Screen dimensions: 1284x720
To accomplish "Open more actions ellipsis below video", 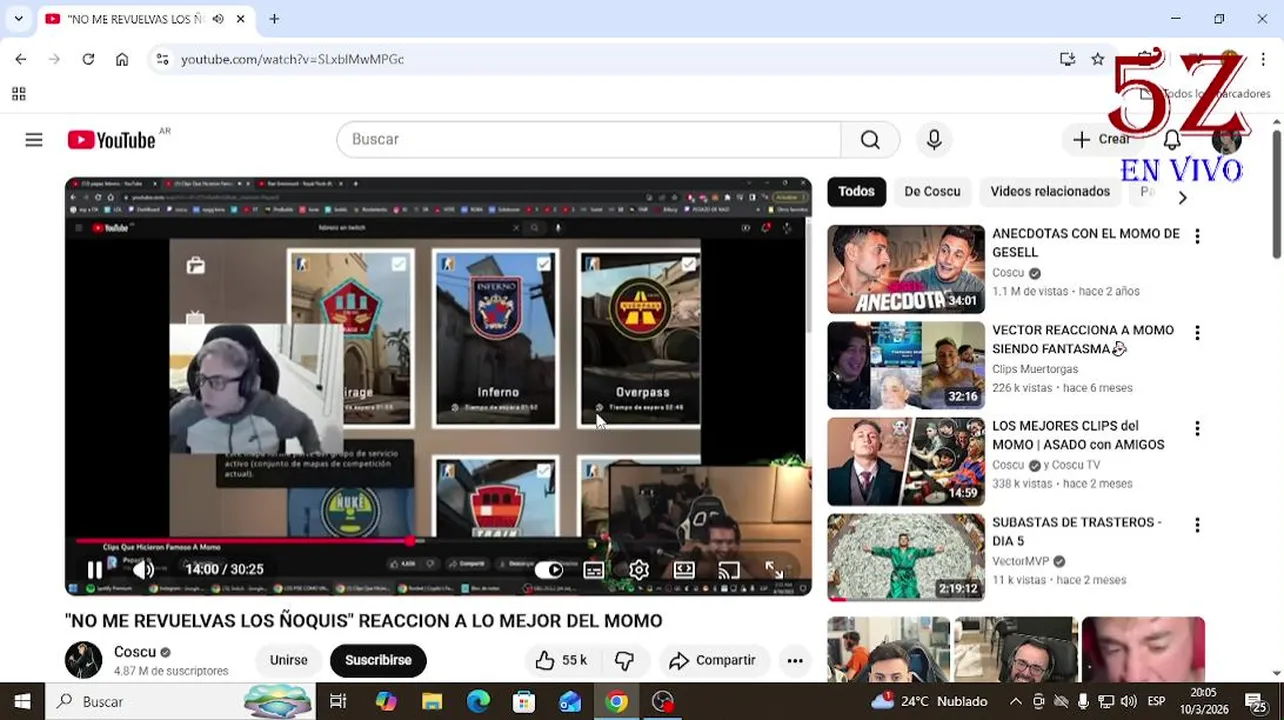I will [795, 660].
